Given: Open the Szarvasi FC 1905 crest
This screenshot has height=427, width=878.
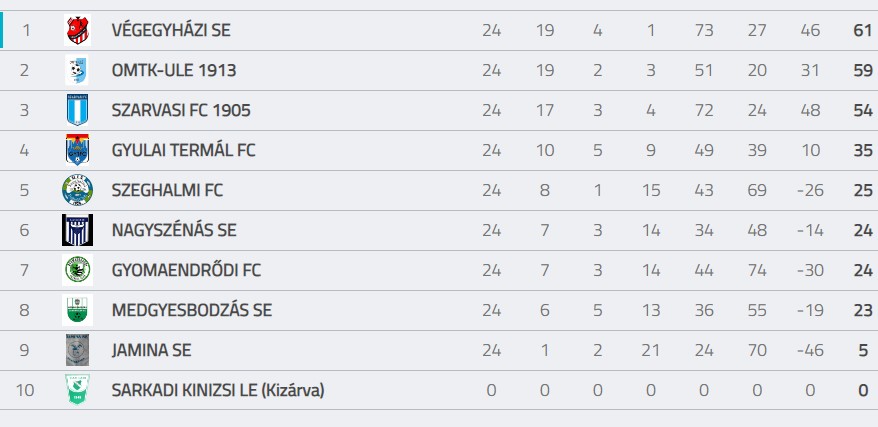Looking at the screenshot, I should (x=77, y=110).
